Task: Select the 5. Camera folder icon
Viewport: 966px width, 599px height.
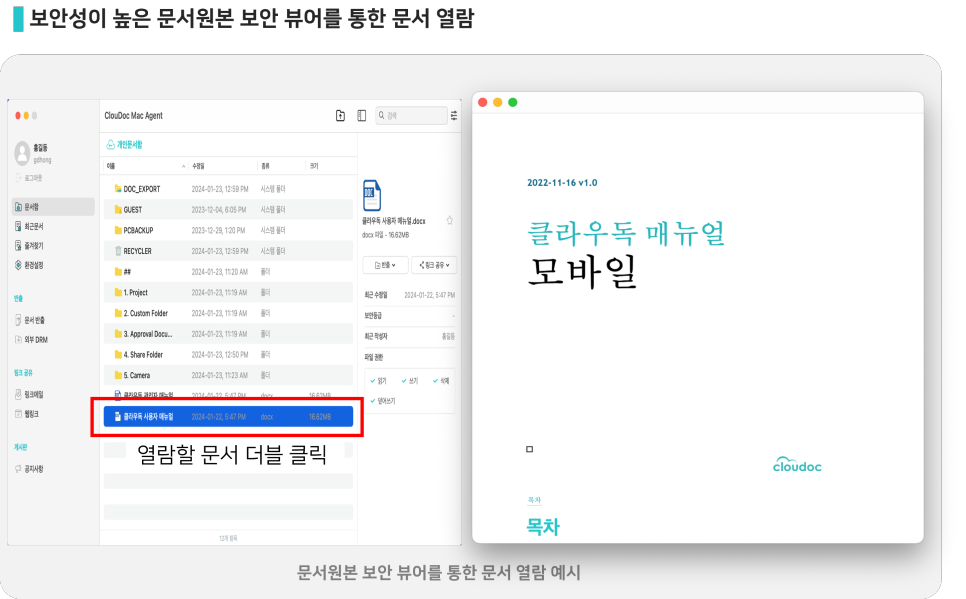Action: click(x=118, y=375)
